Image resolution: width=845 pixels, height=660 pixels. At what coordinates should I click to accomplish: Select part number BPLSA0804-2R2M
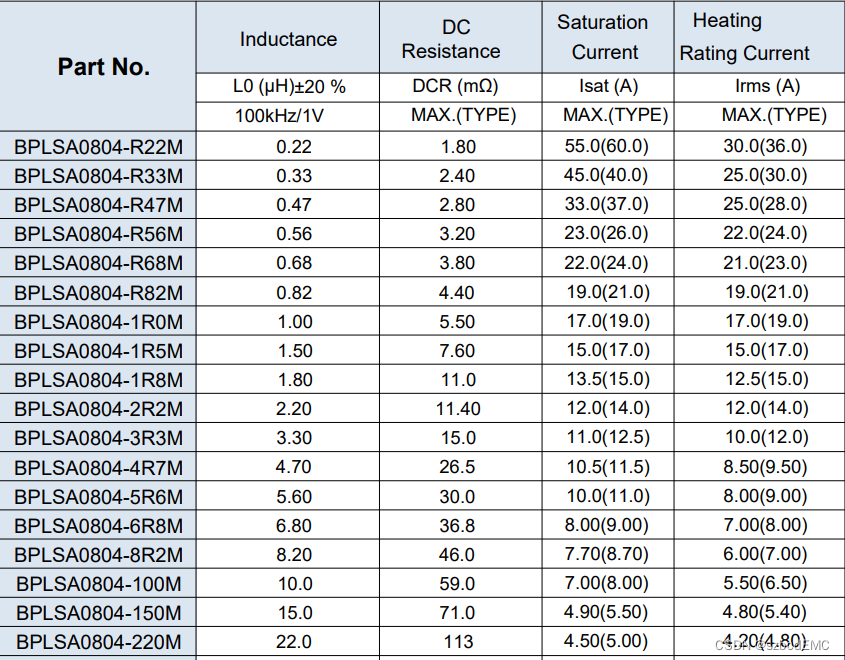click(x=99, y=409)
